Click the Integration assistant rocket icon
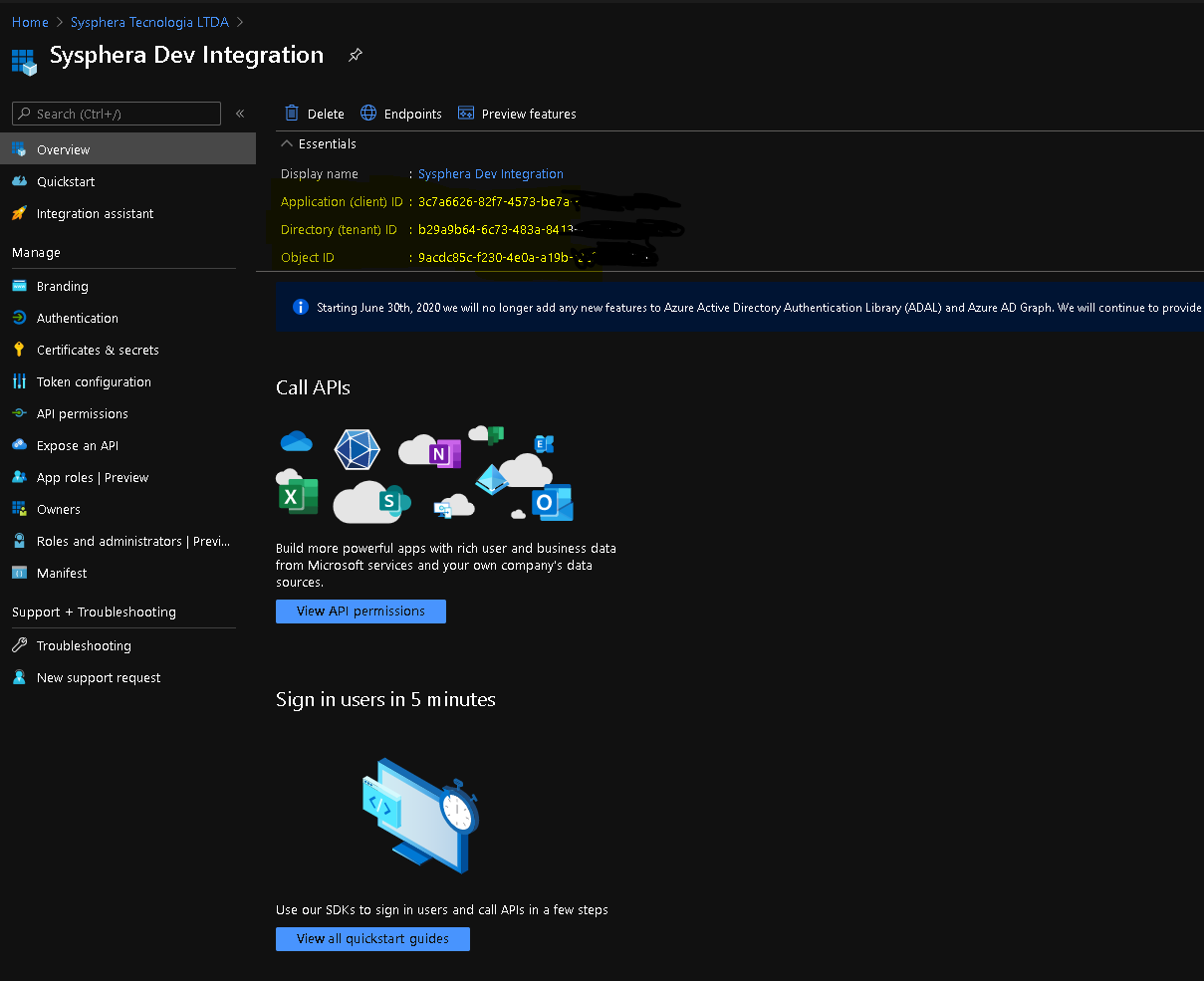The width and height of the screenshot is (1204, 981). click(19, 213)
